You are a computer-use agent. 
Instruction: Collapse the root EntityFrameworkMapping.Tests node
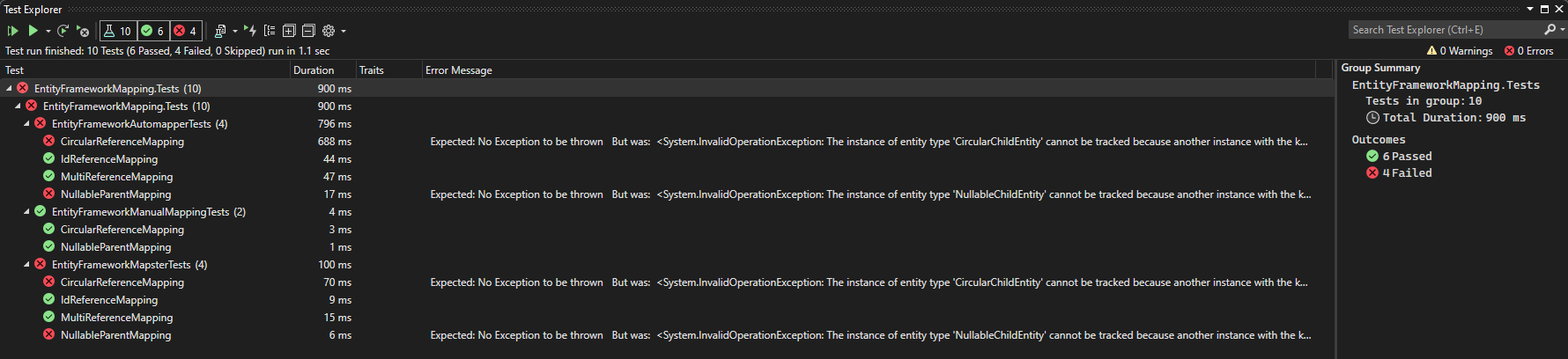(9, 88)
